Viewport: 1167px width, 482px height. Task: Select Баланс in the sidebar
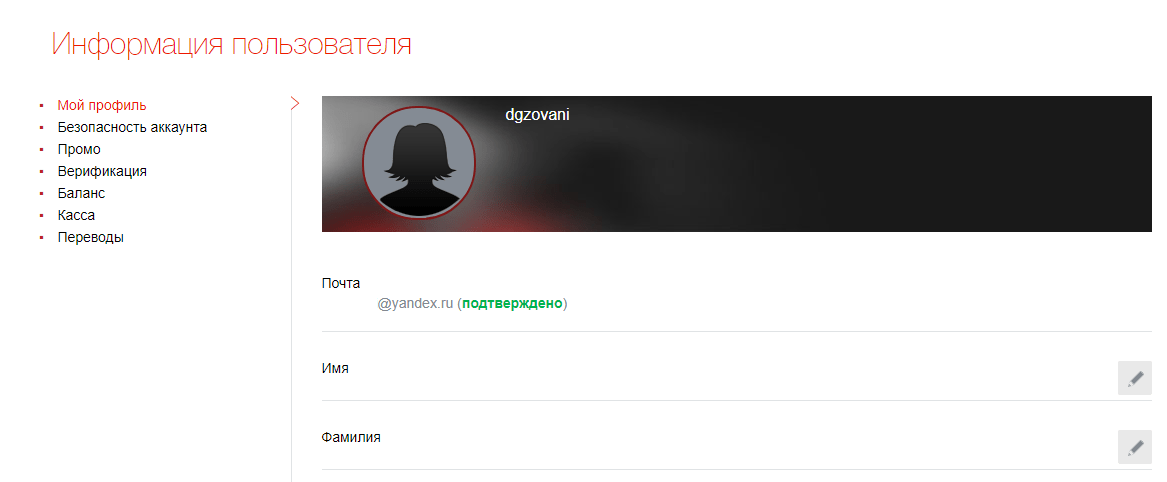click(81, 193)
